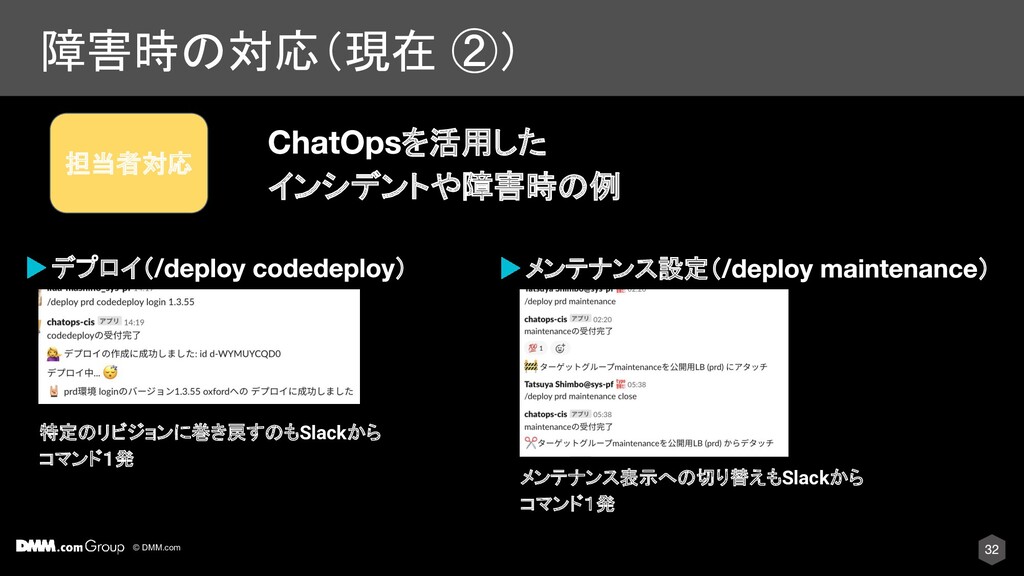The width and height of the screenshot is (1024, 576).
Task: Click chatops-cis sender name at 14:19
Action: click(x=71, y=322)
